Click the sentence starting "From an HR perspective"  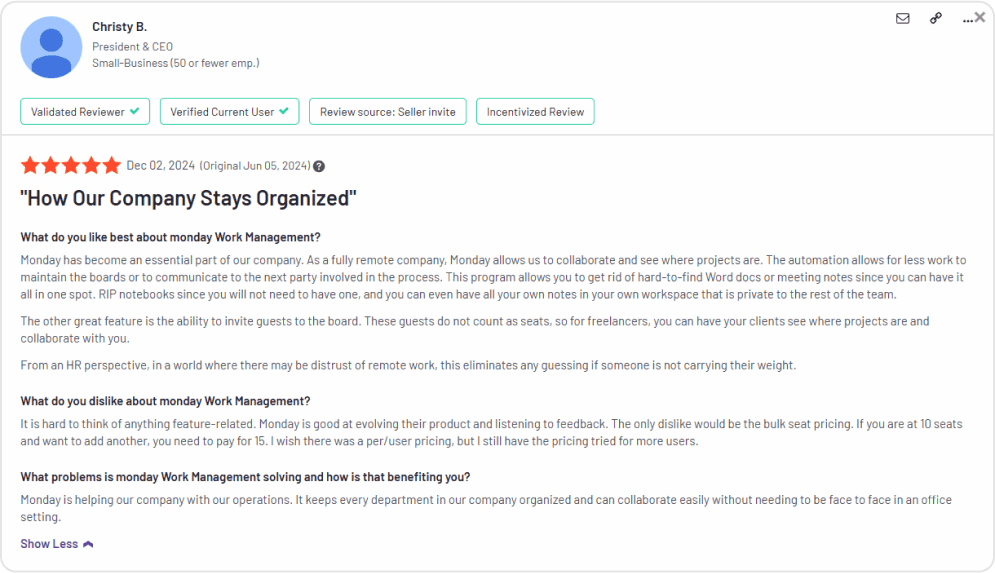pos(408,366)
